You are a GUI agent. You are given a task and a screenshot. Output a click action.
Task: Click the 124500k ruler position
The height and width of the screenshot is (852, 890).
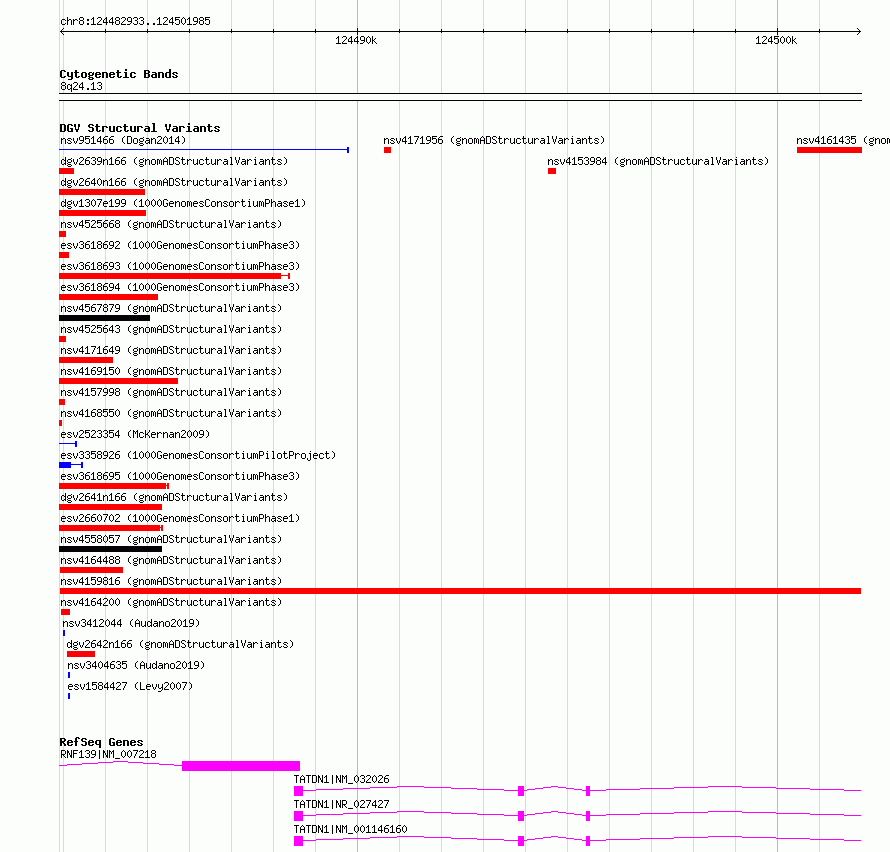(776, 40)
